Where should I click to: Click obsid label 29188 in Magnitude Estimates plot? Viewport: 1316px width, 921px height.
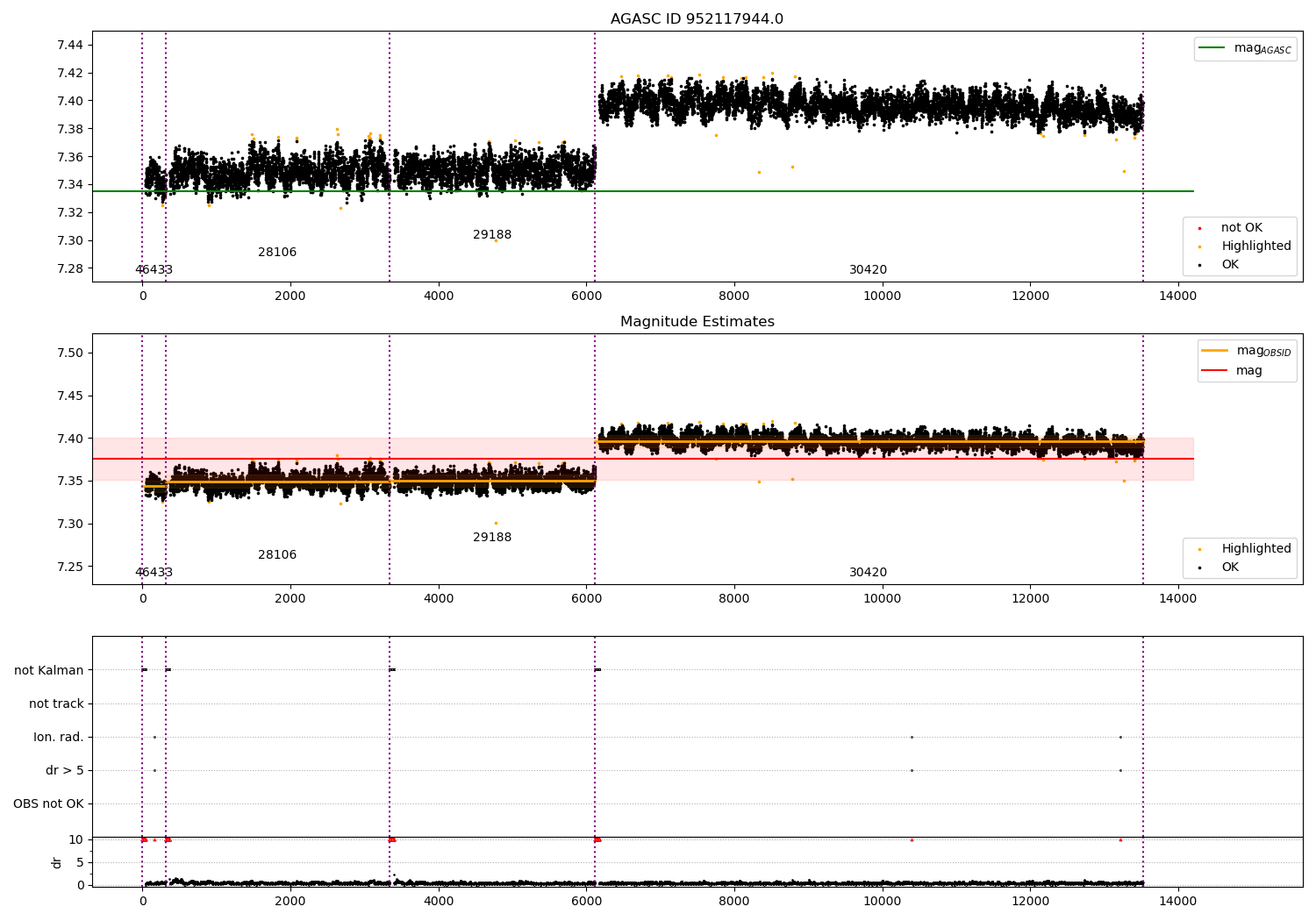coord(492,538)
